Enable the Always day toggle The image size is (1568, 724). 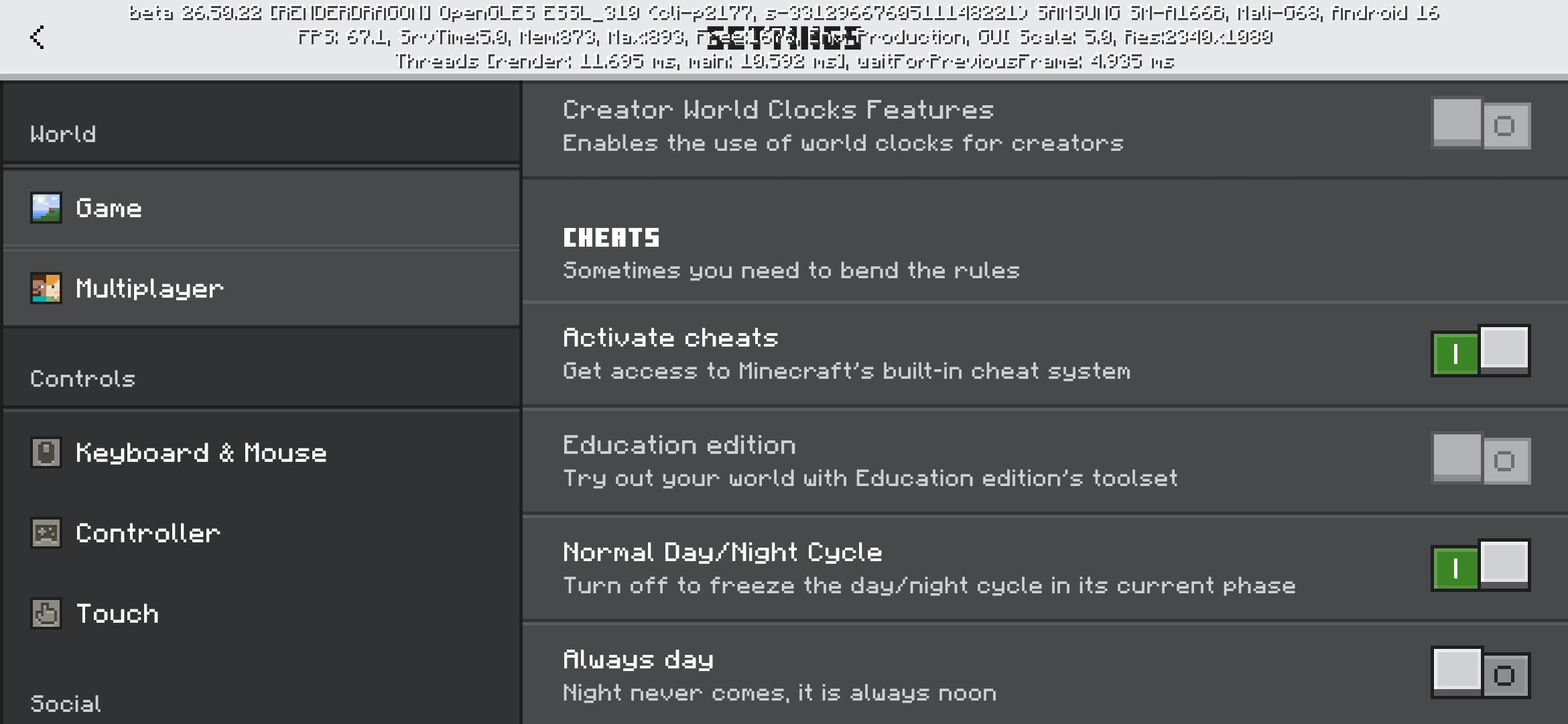(x=1481, y=674)
